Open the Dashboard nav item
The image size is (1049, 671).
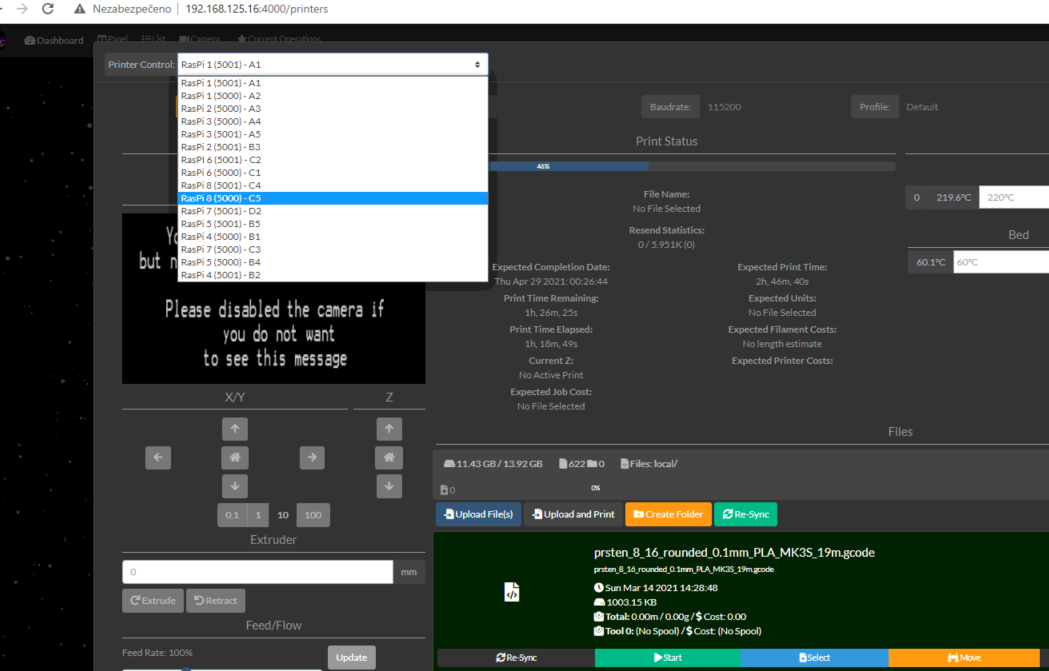54,40
